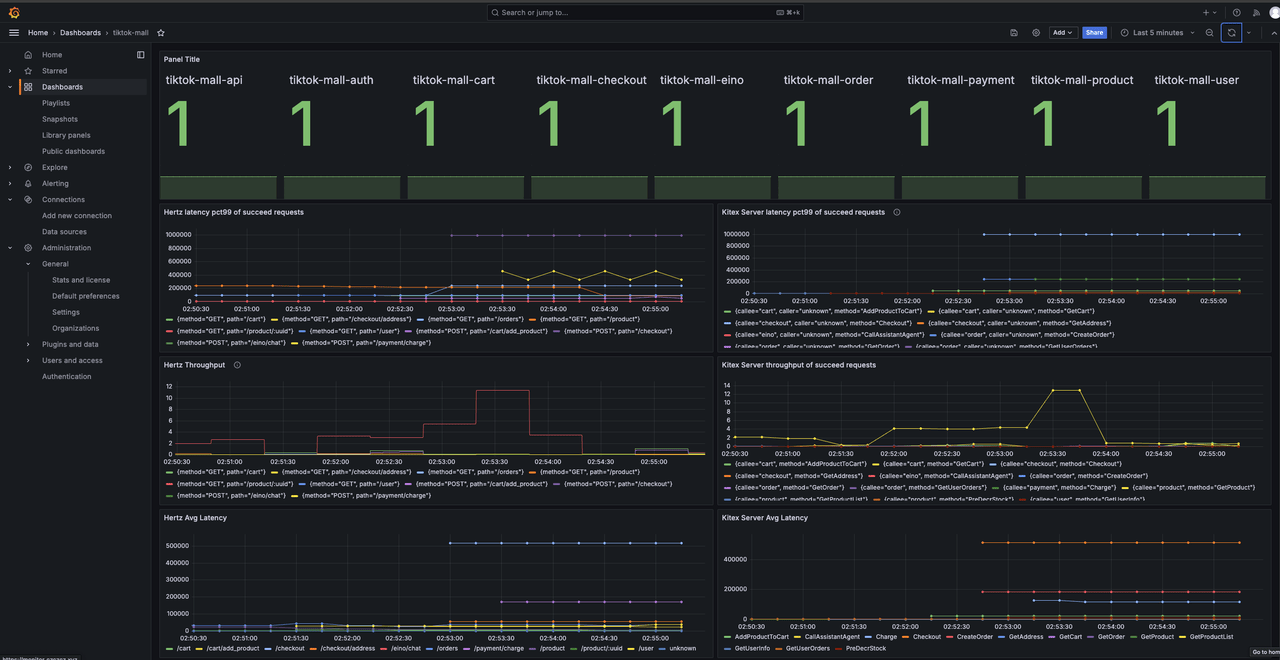Open the Add dropdown button
The width and height of the screenshot is (1280, 660).
pyautogui.click(x=1062, y=33)
